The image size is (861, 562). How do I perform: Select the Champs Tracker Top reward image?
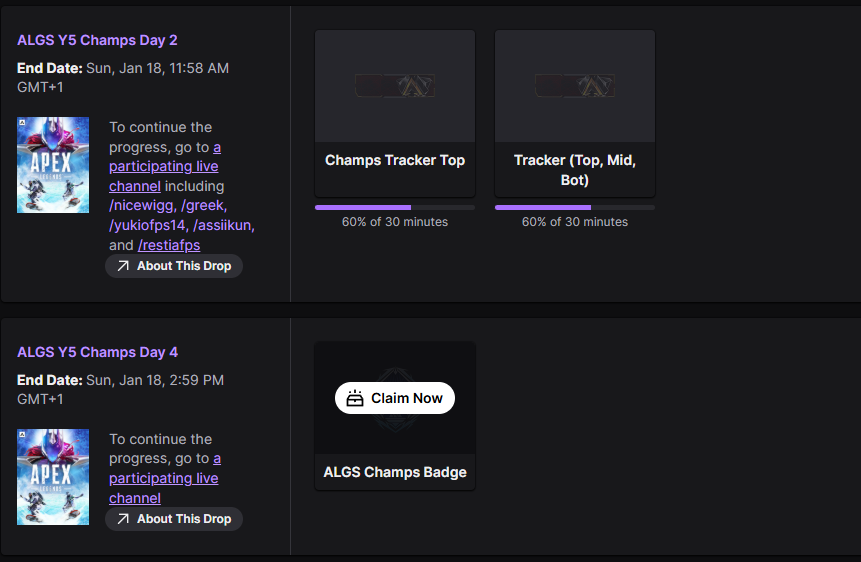click(395, 86)
